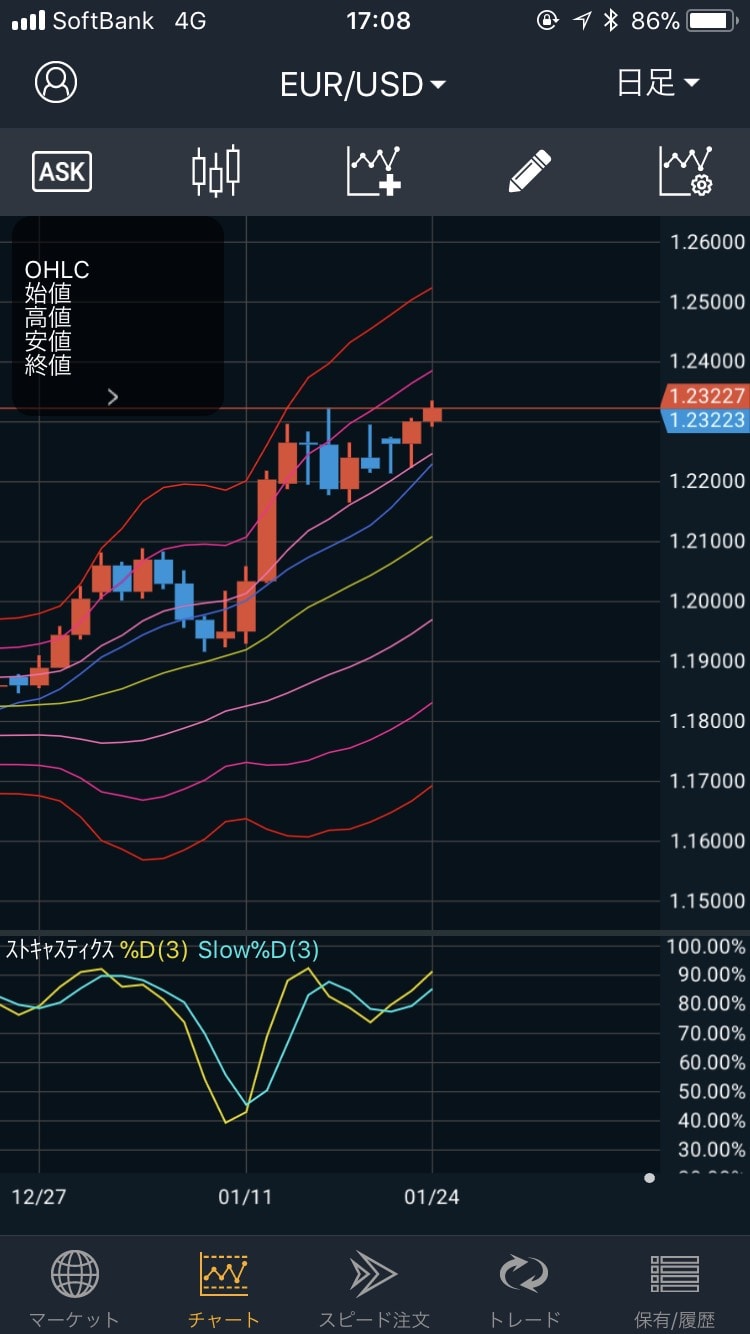Tap the 終値 close price label
The height and width of the screenshot is (1334, 750).
(x=48, y=366)
